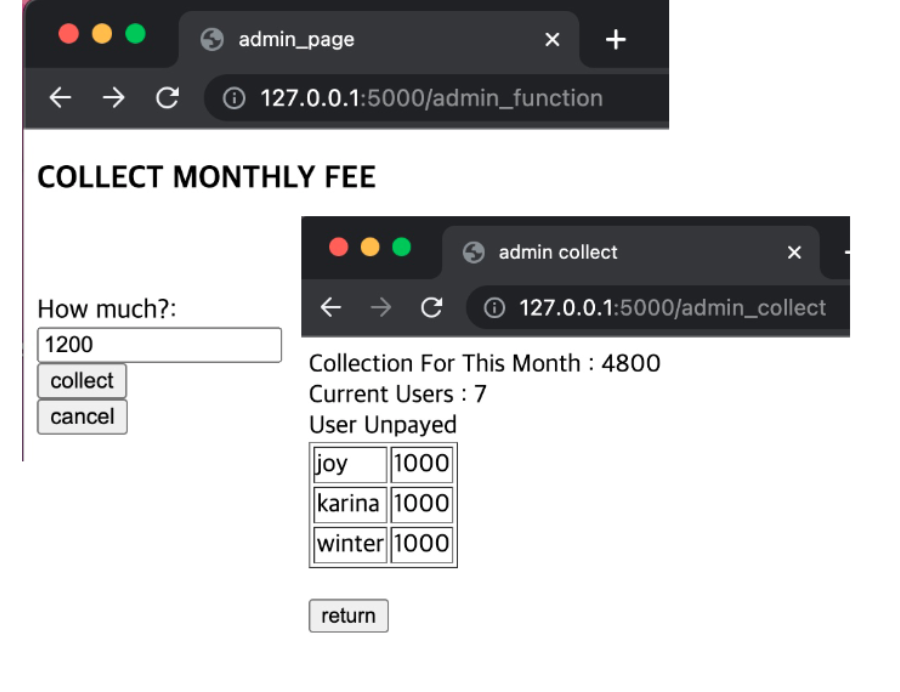Click the back arrow in the admin collect window

point(331,307)
